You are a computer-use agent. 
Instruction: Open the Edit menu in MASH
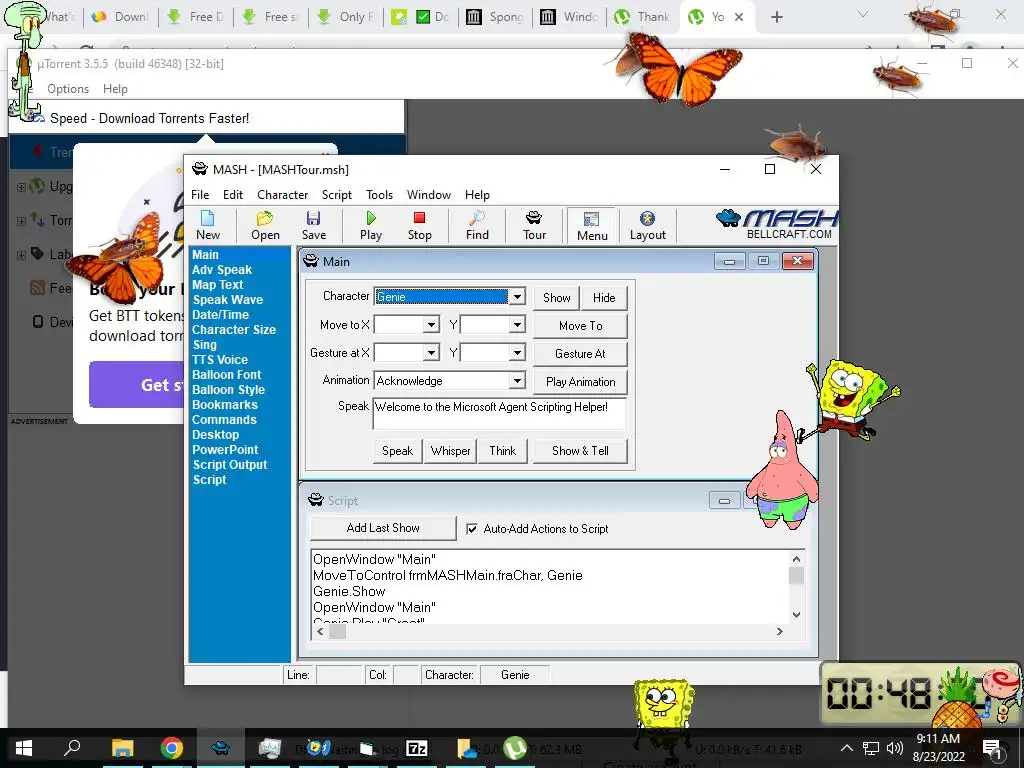pos(232,195)
